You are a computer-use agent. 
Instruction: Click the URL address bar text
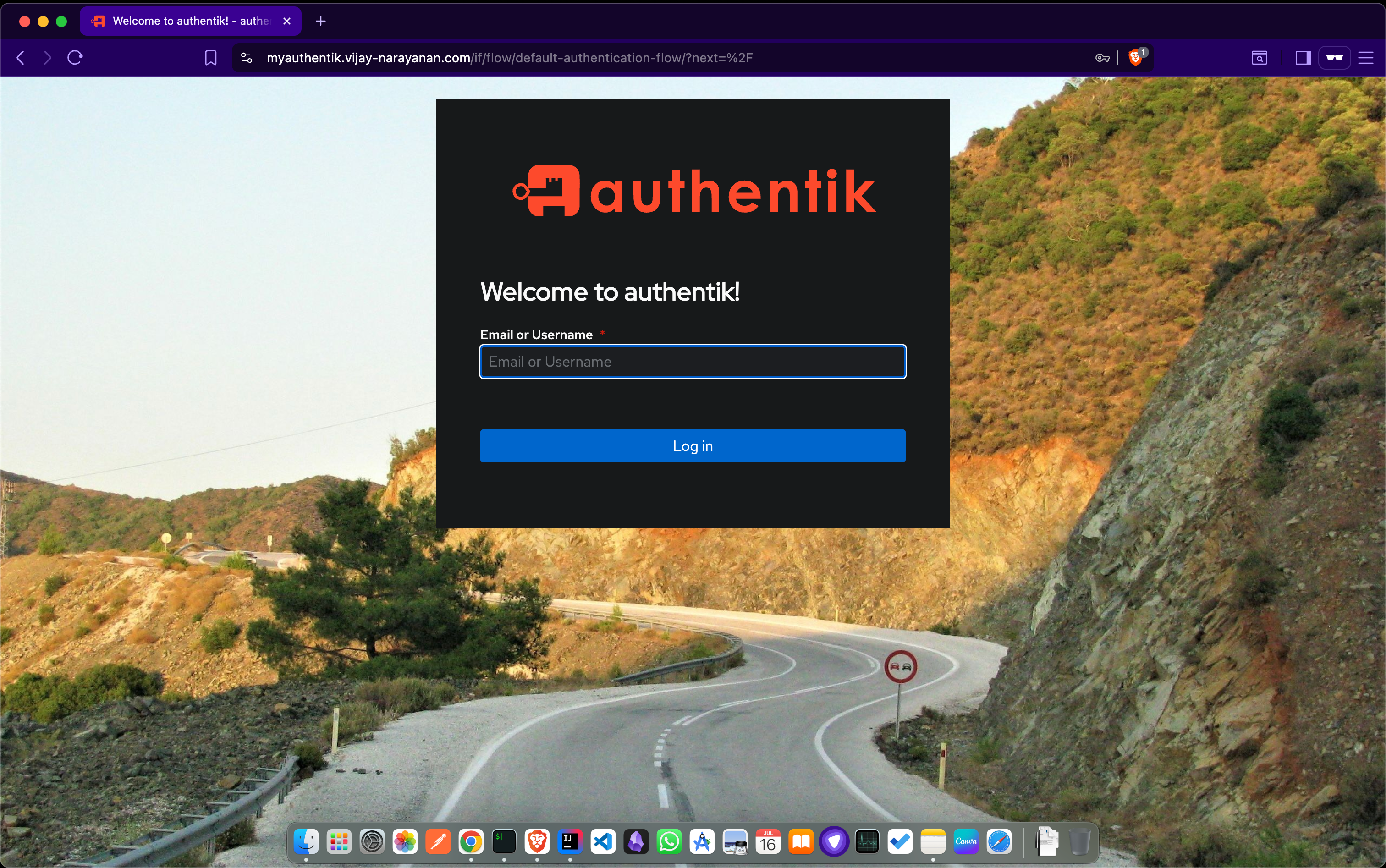click(x=509, y=58)
